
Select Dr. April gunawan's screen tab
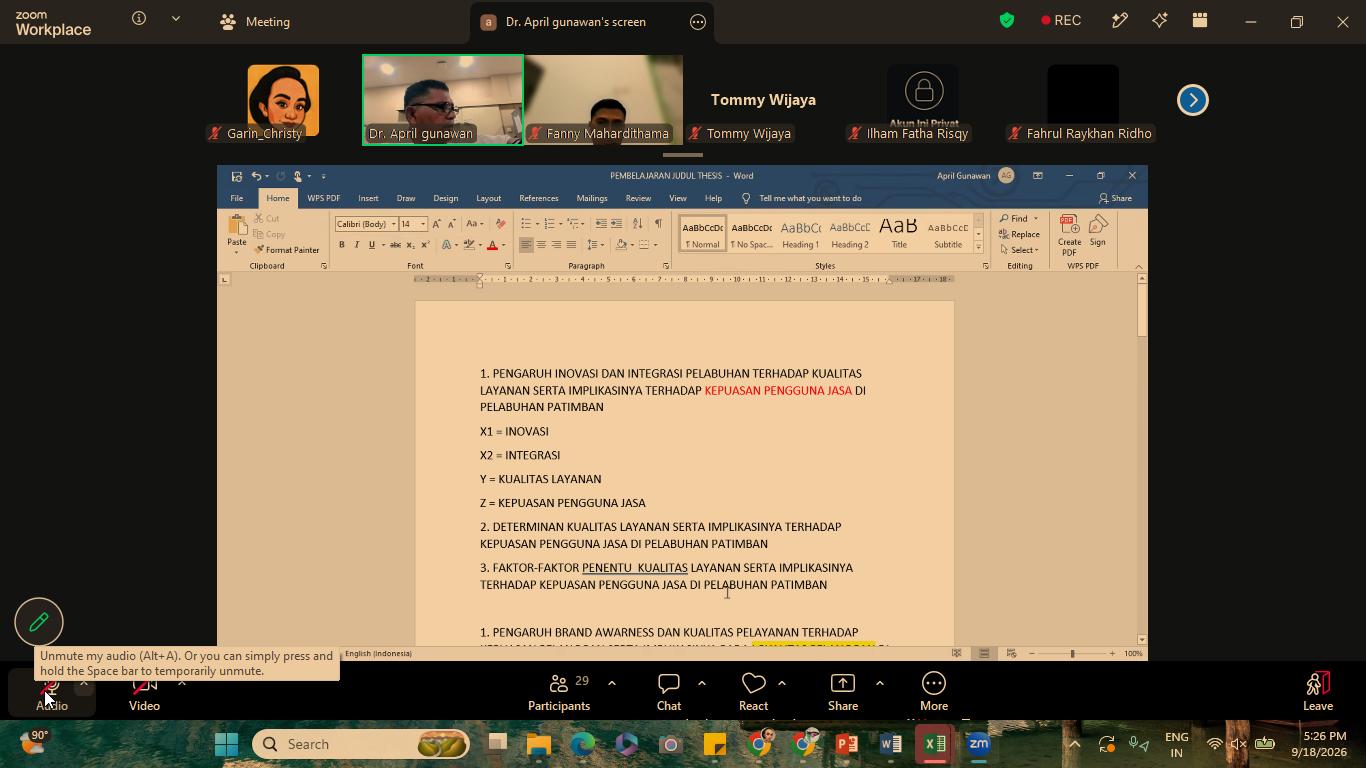coord(576,21)
